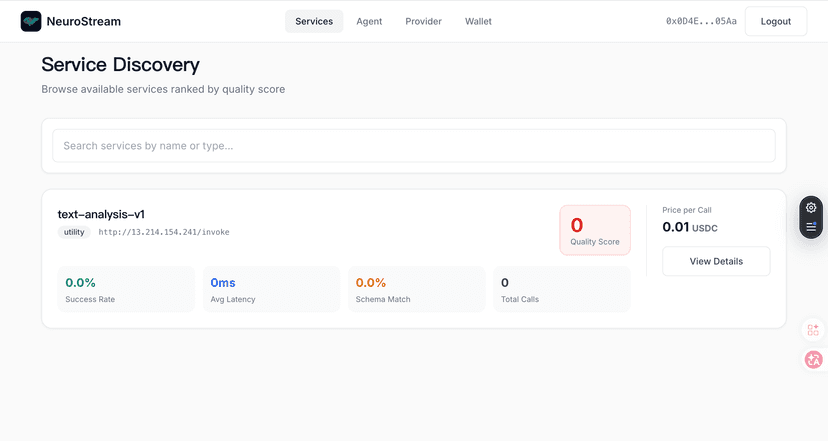Image resolution: width=828 pixels, height=441 pixels.
Task: Focus the service search input field
Action: (x=414, y=146)
